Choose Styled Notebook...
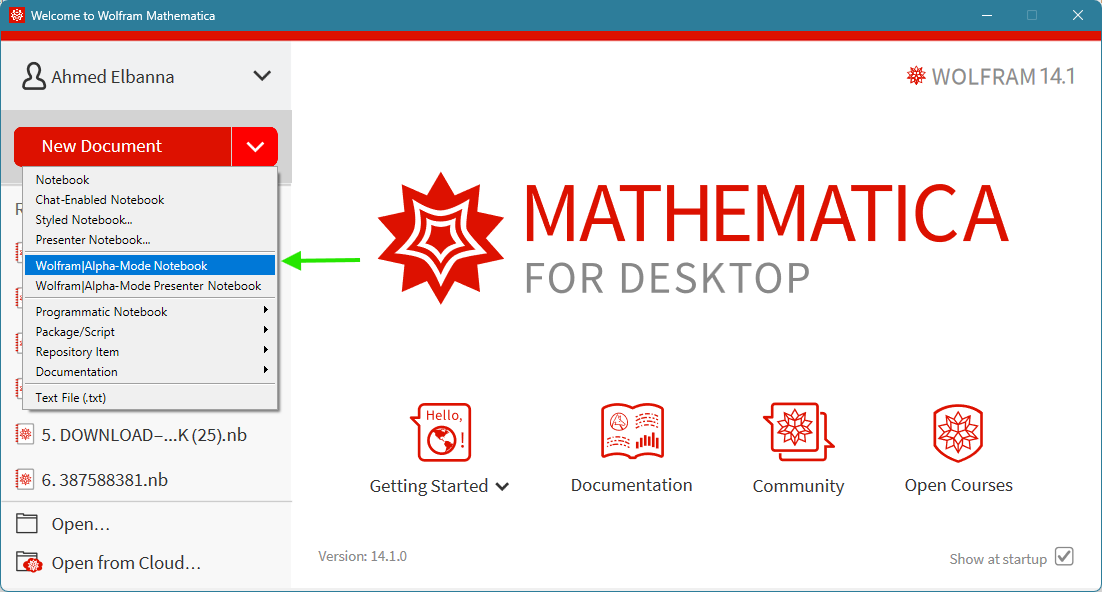1102x592 pixels. point(150,220)
